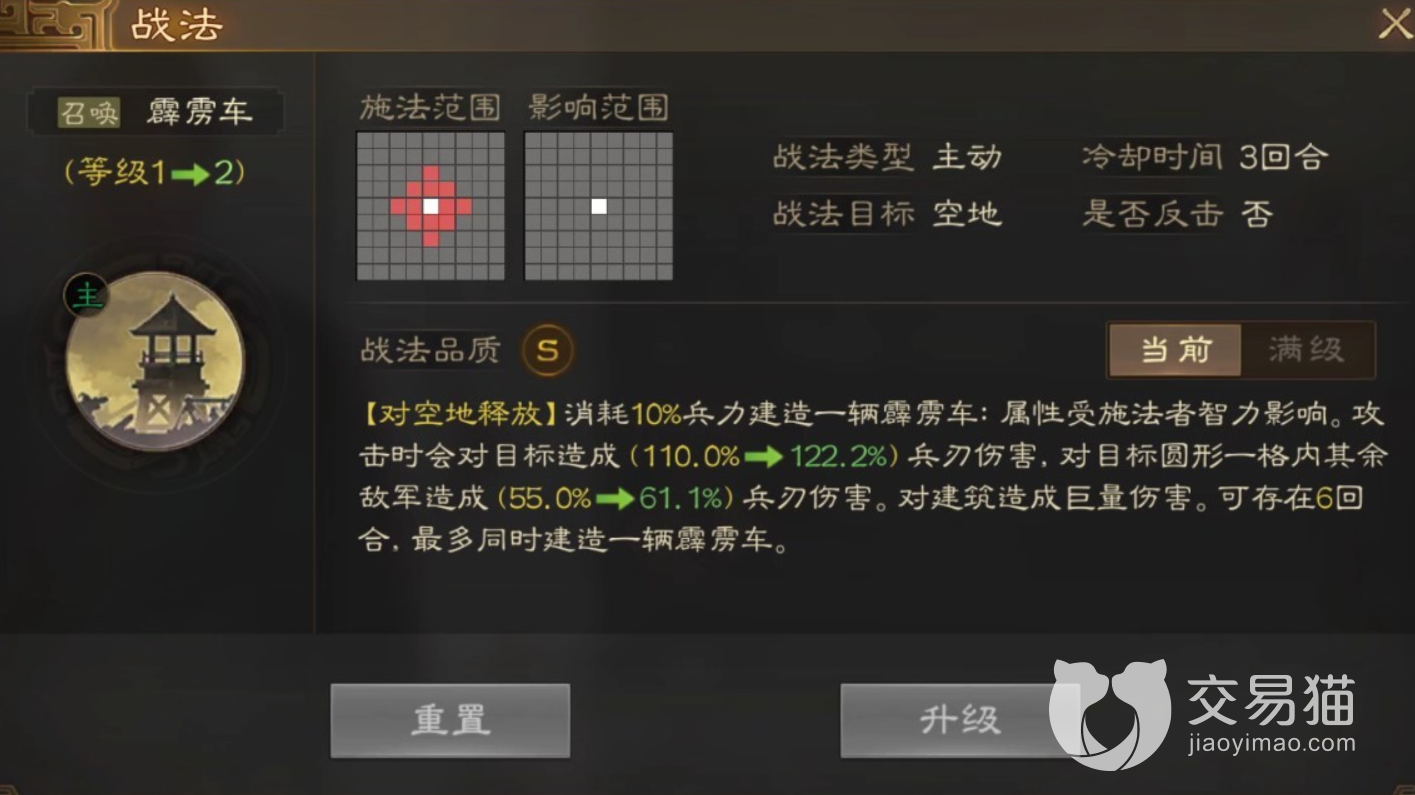Screen dimensions: 1415x795
Task: Switch to 满级 max level view
Action: click(1307, 350)
